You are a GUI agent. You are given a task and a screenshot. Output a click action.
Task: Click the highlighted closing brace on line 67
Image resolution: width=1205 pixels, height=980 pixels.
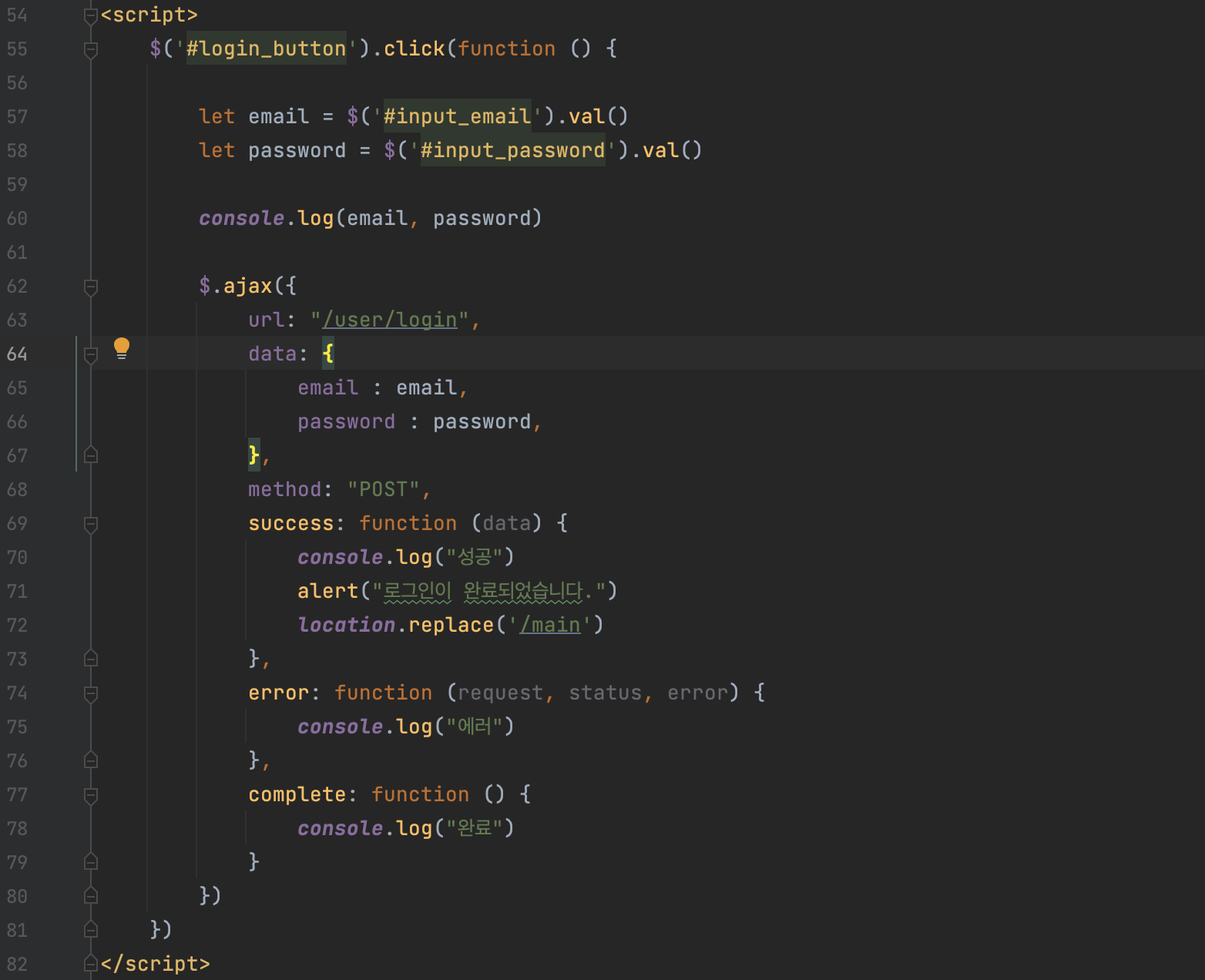tap(254, 455)
